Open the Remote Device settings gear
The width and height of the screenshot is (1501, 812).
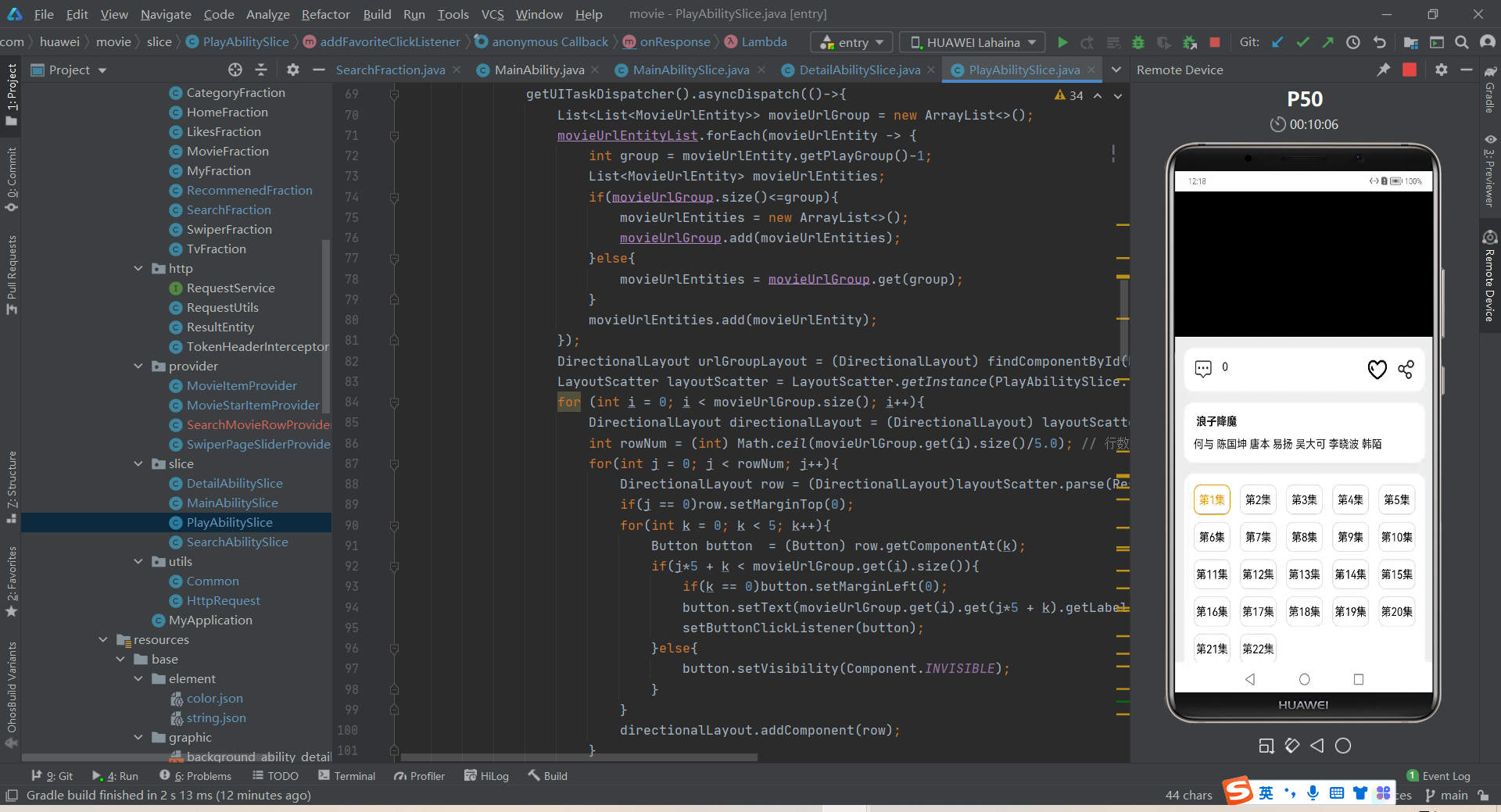[1442, 70]
